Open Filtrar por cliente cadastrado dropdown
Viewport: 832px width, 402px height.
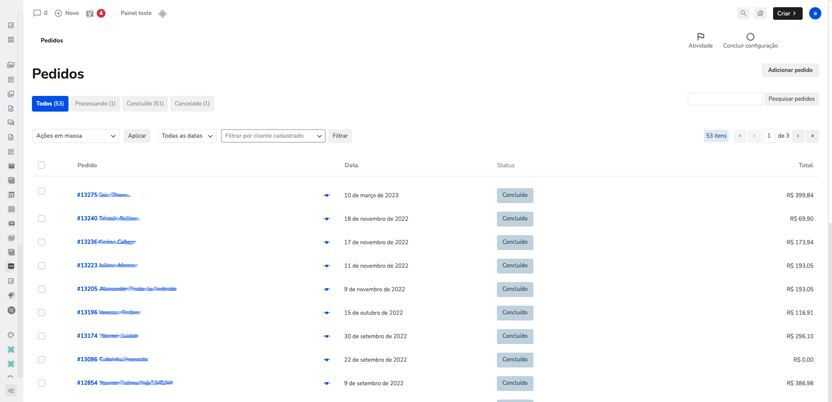click(x=273, y=136)
